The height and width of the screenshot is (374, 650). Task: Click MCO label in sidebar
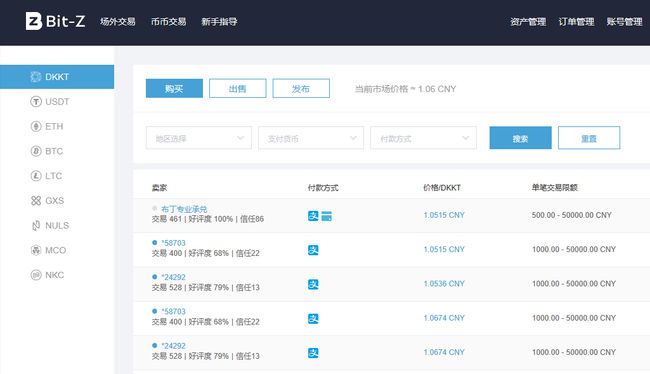coord(55,250)
